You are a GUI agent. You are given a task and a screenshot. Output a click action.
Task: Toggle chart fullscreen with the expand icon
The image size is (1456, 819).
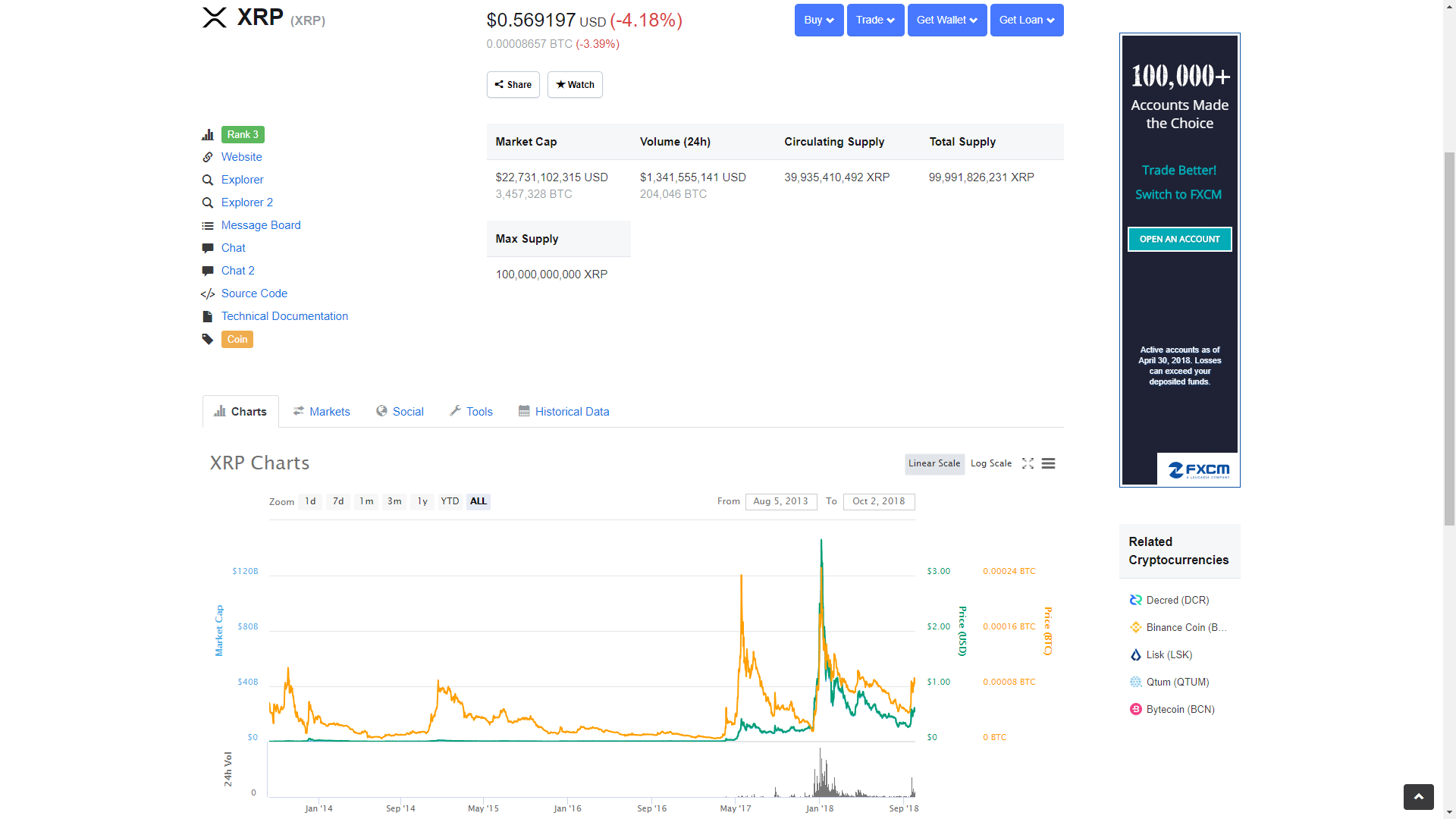[1028, 463]
